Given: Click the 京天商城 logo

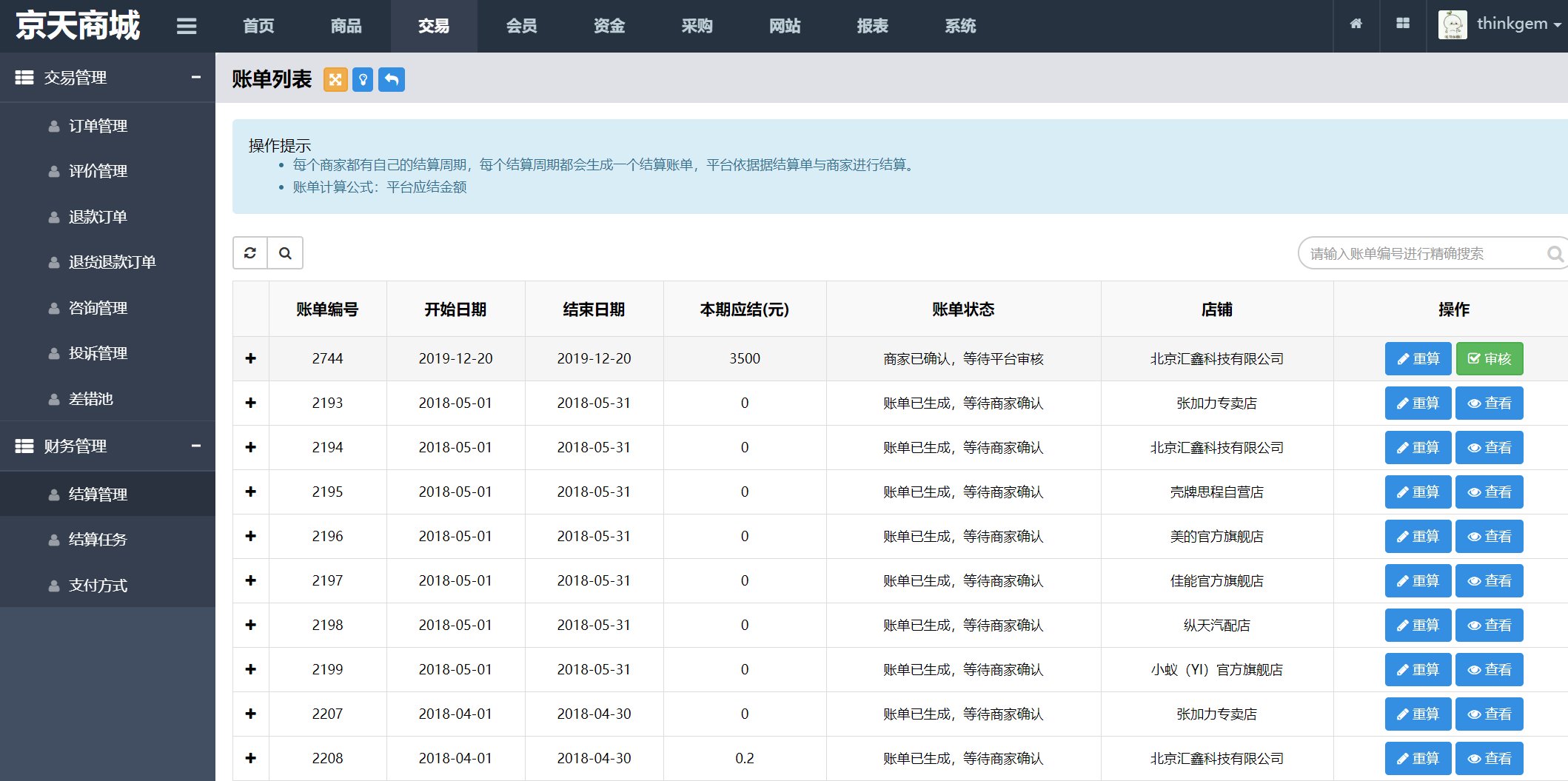Looking at the screenshot, I should coord(78,26).
